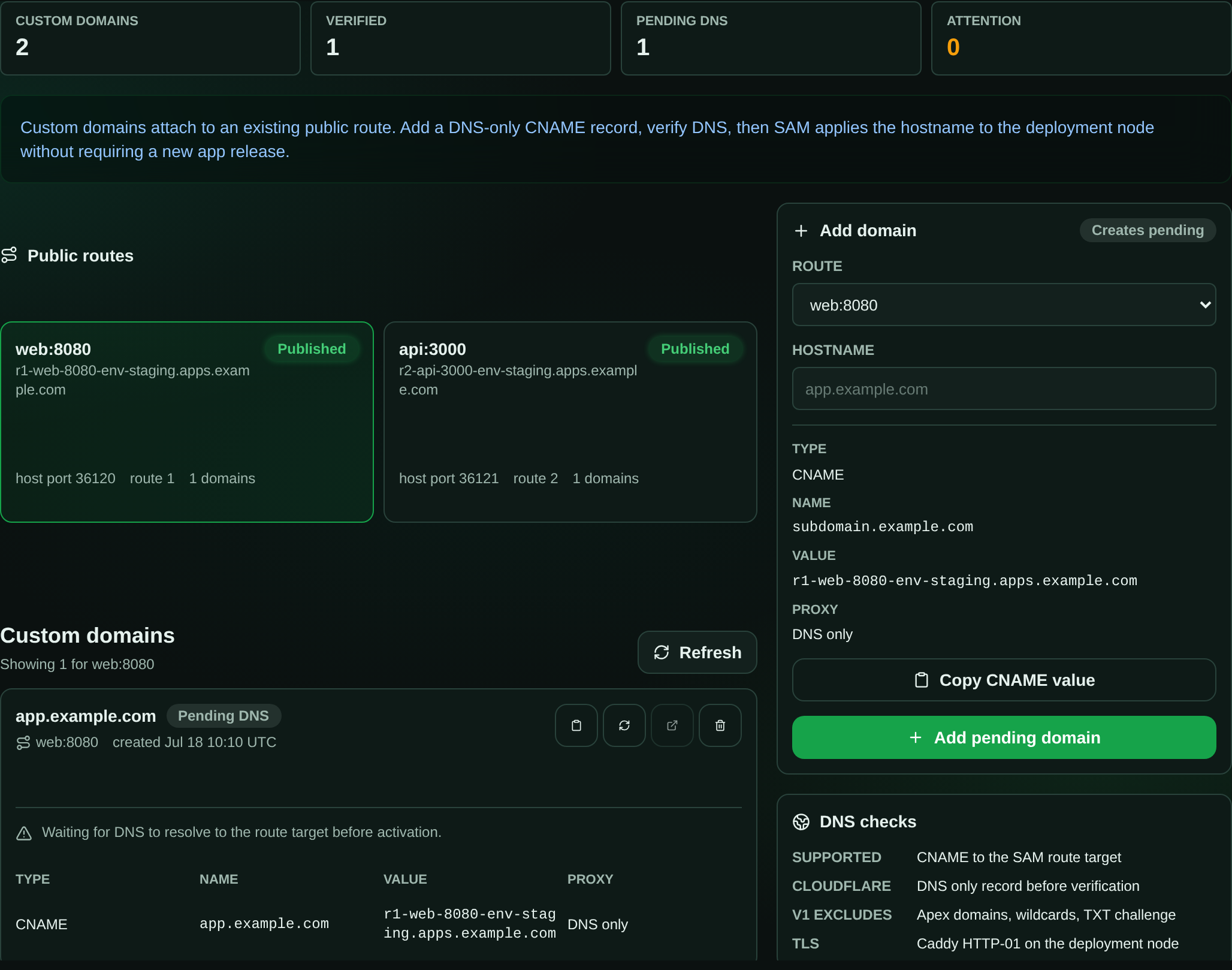Click r2-api-3000-env-staging hostname text

(518, 381)
